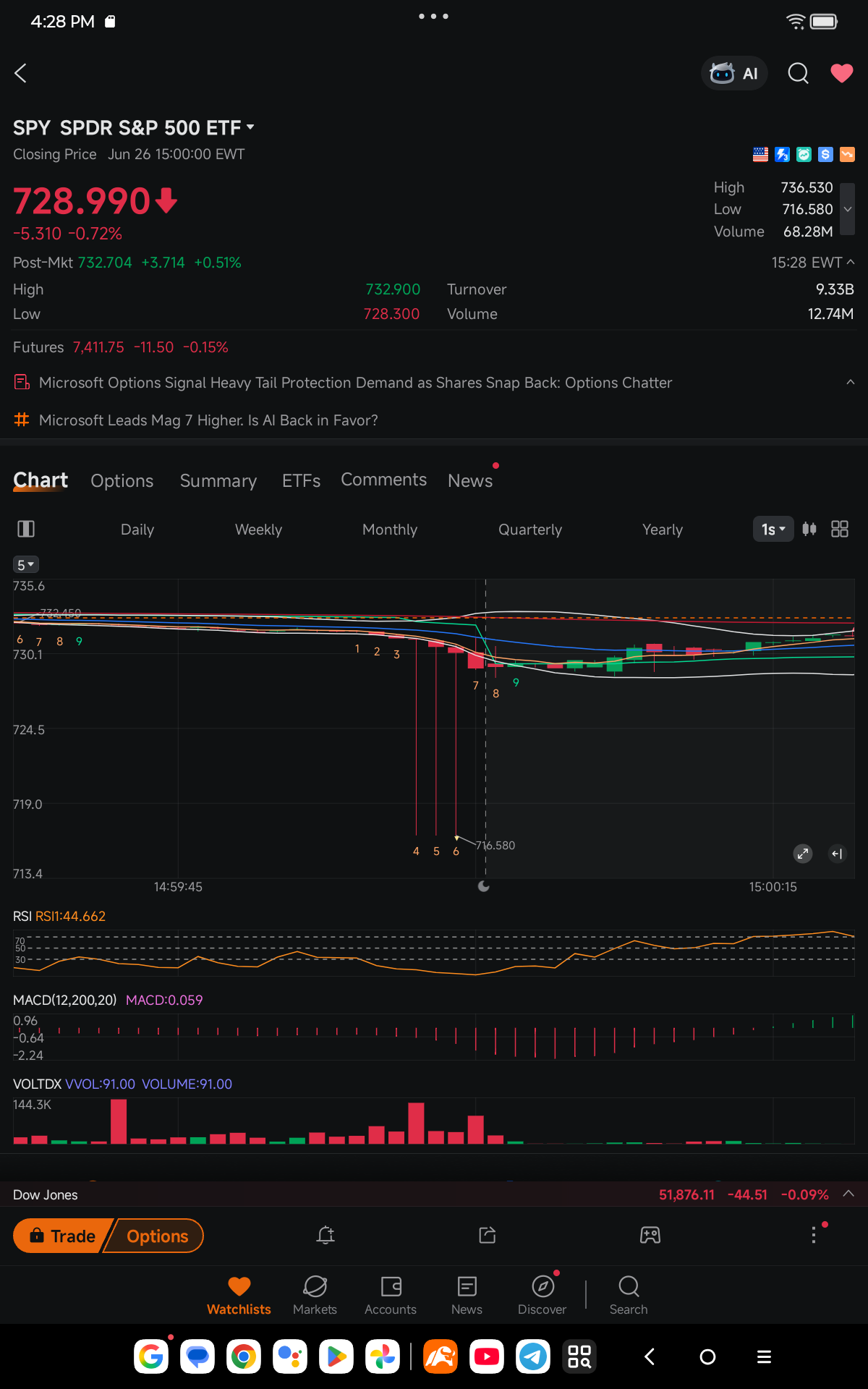Share this stock page
The height and width of the screenshot is (1389, 868).
coord(488,1236)
